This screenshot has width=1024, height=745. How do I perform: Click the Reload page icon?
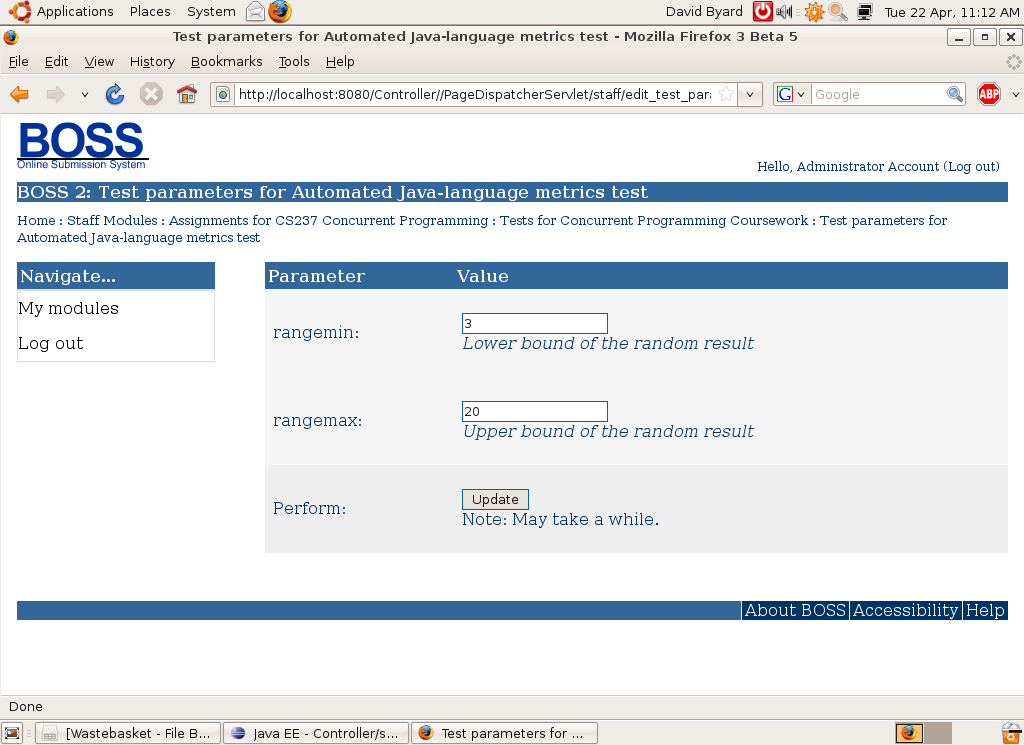[x=115, y=94]
